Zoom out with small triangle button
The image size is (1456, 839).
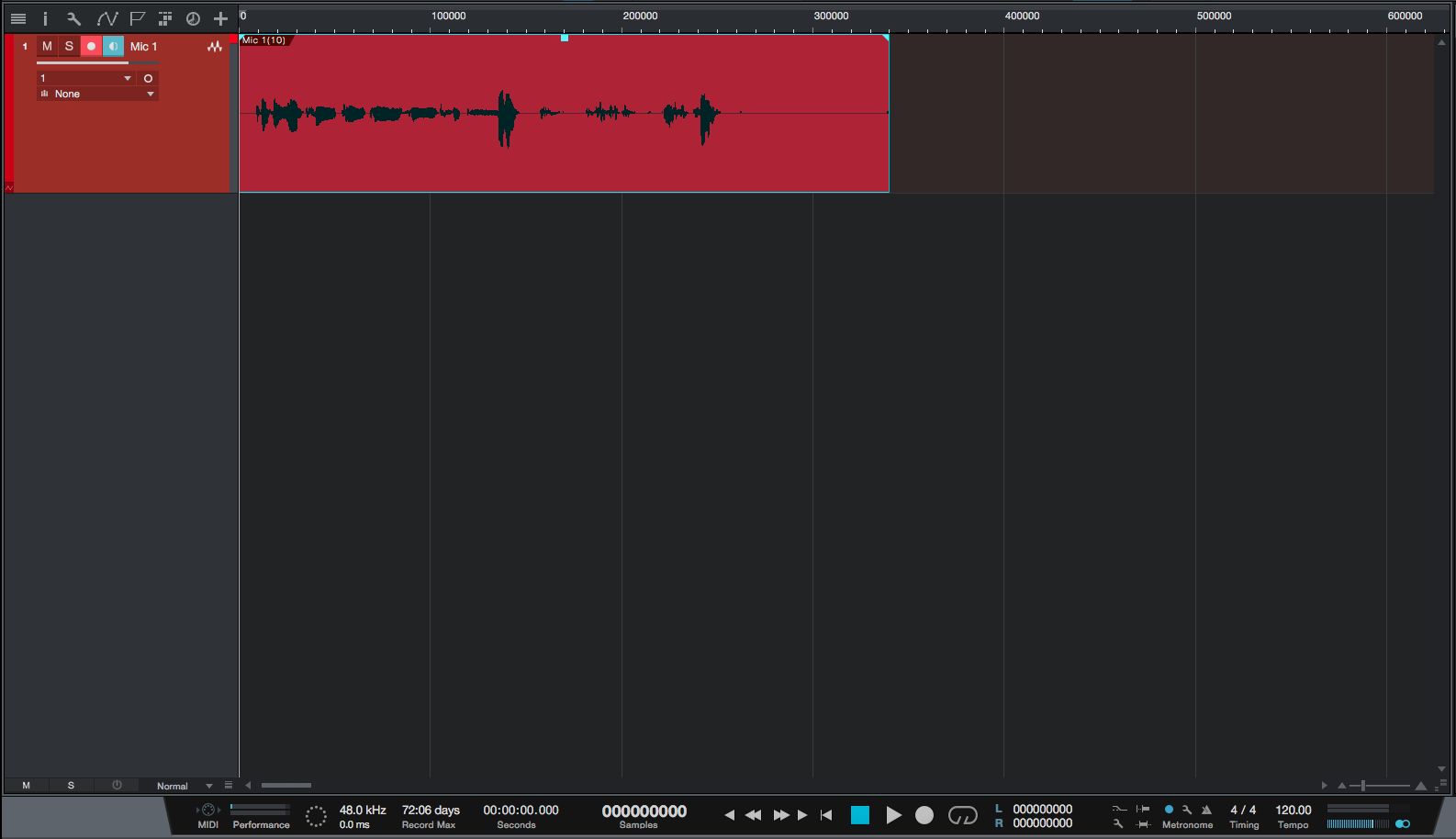1342,786
